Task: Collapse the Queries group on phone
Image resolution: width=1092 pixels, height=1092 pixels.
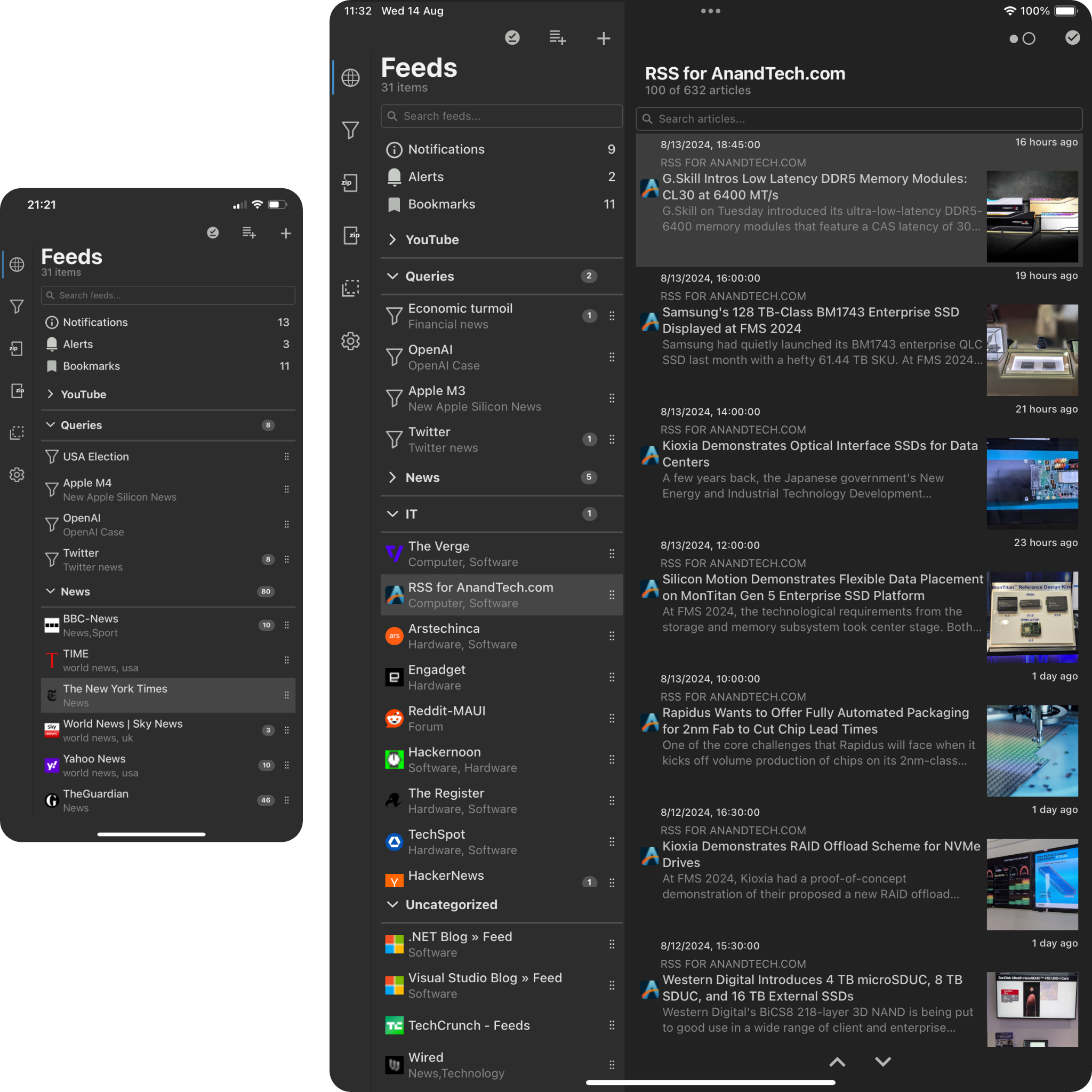Action: 168,425
